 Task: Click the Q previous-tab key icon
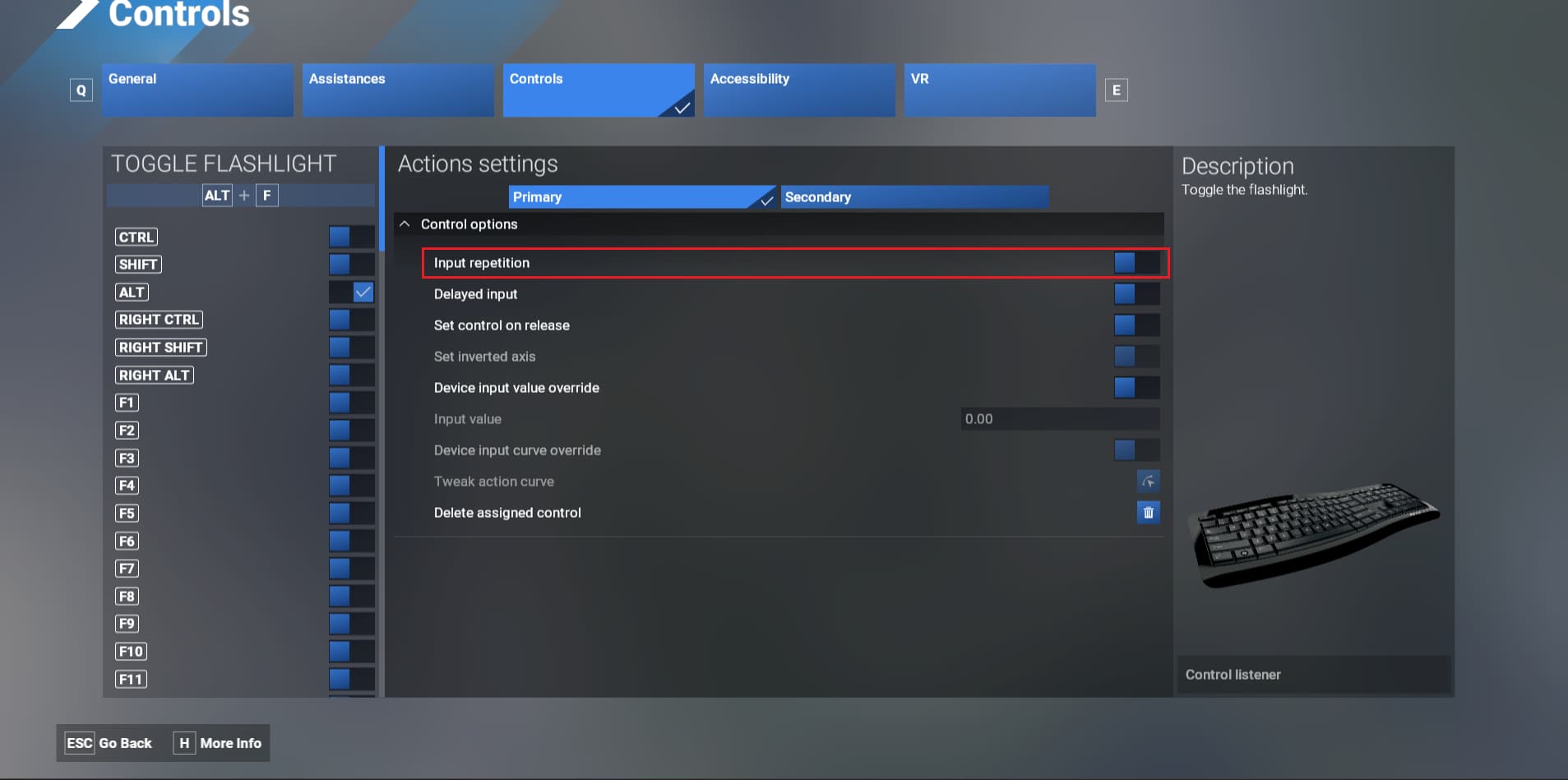click(x=81, y=90)
